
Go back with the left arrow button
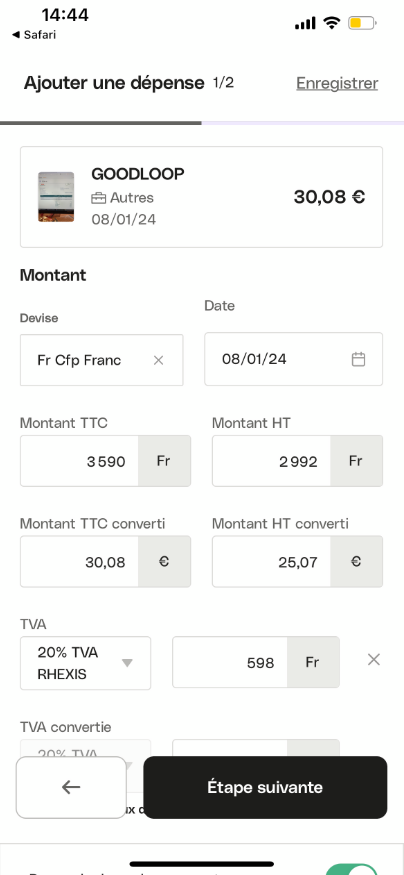pyautogui.click(x=71, y=787)
